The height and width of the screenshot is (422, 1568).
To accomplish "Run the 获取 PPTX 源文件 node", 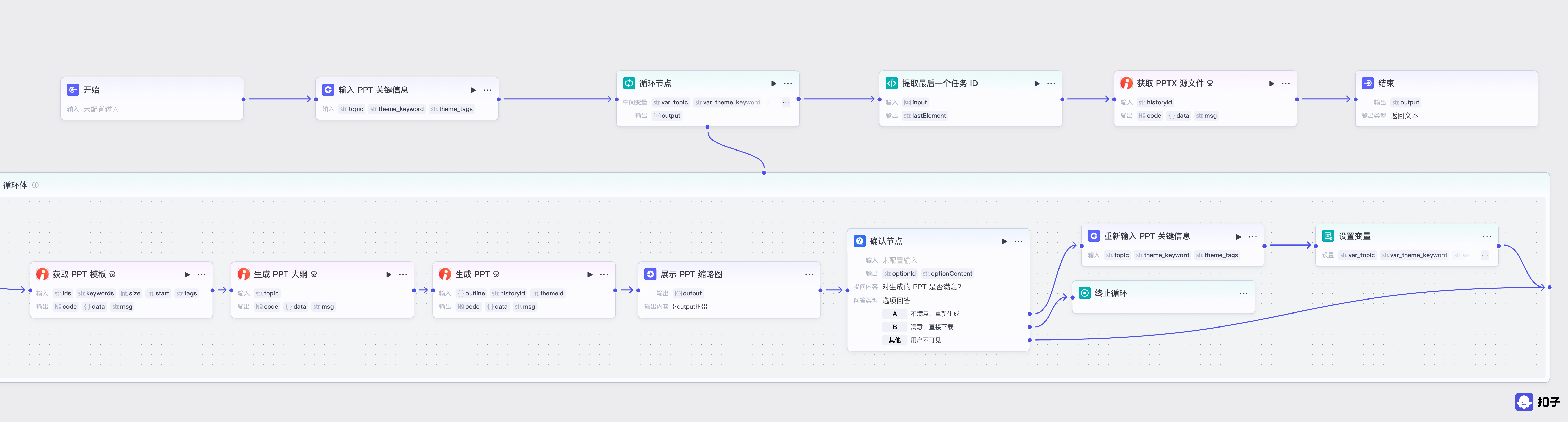I will coord(1272,84).
